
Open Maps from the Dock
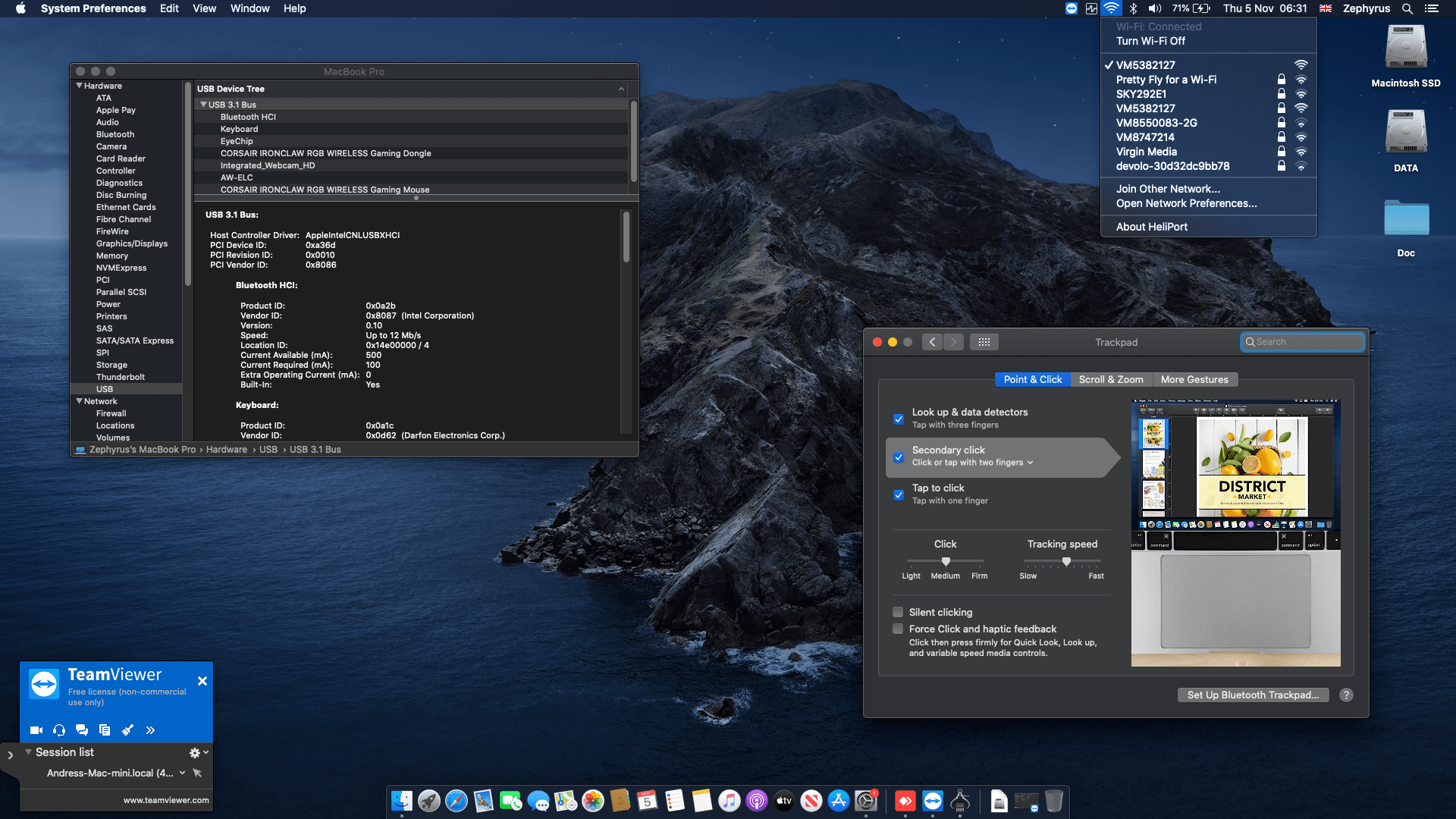pyautogui.click(x=566, y=801)
